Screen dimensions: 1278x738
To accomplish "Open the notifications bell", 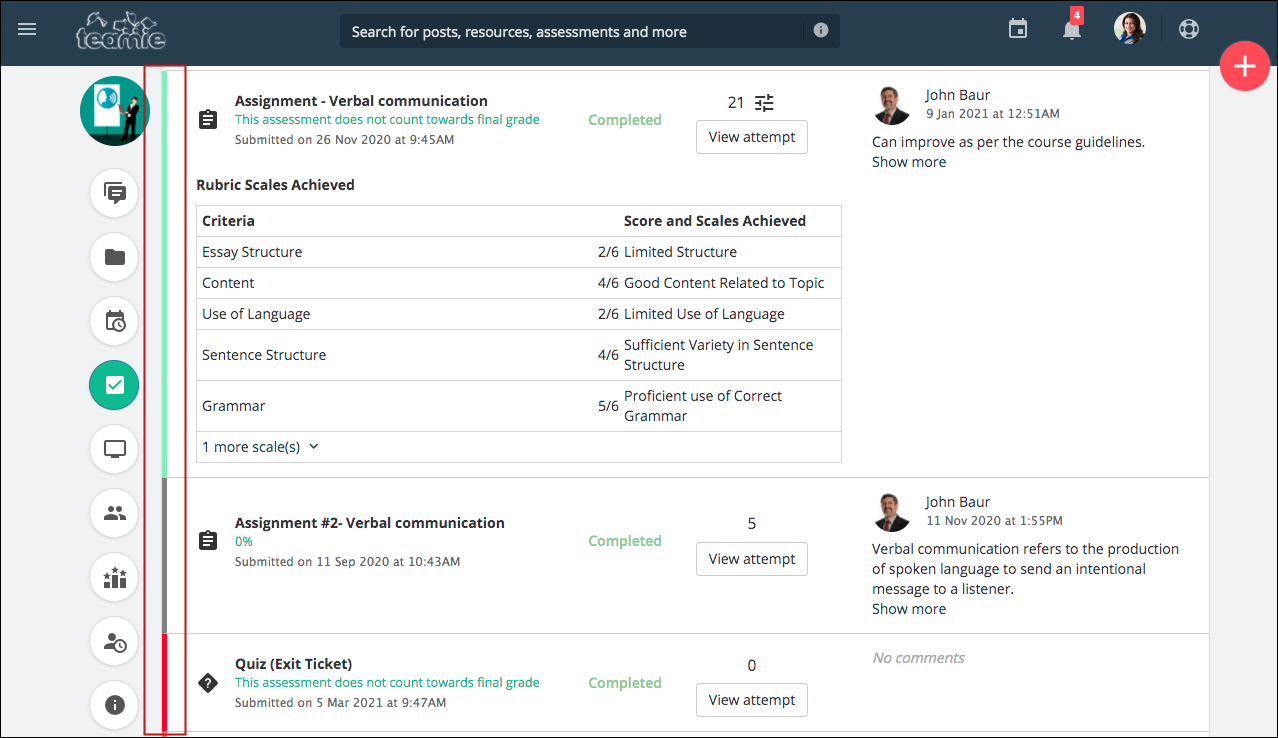I will click(1071, 30).
